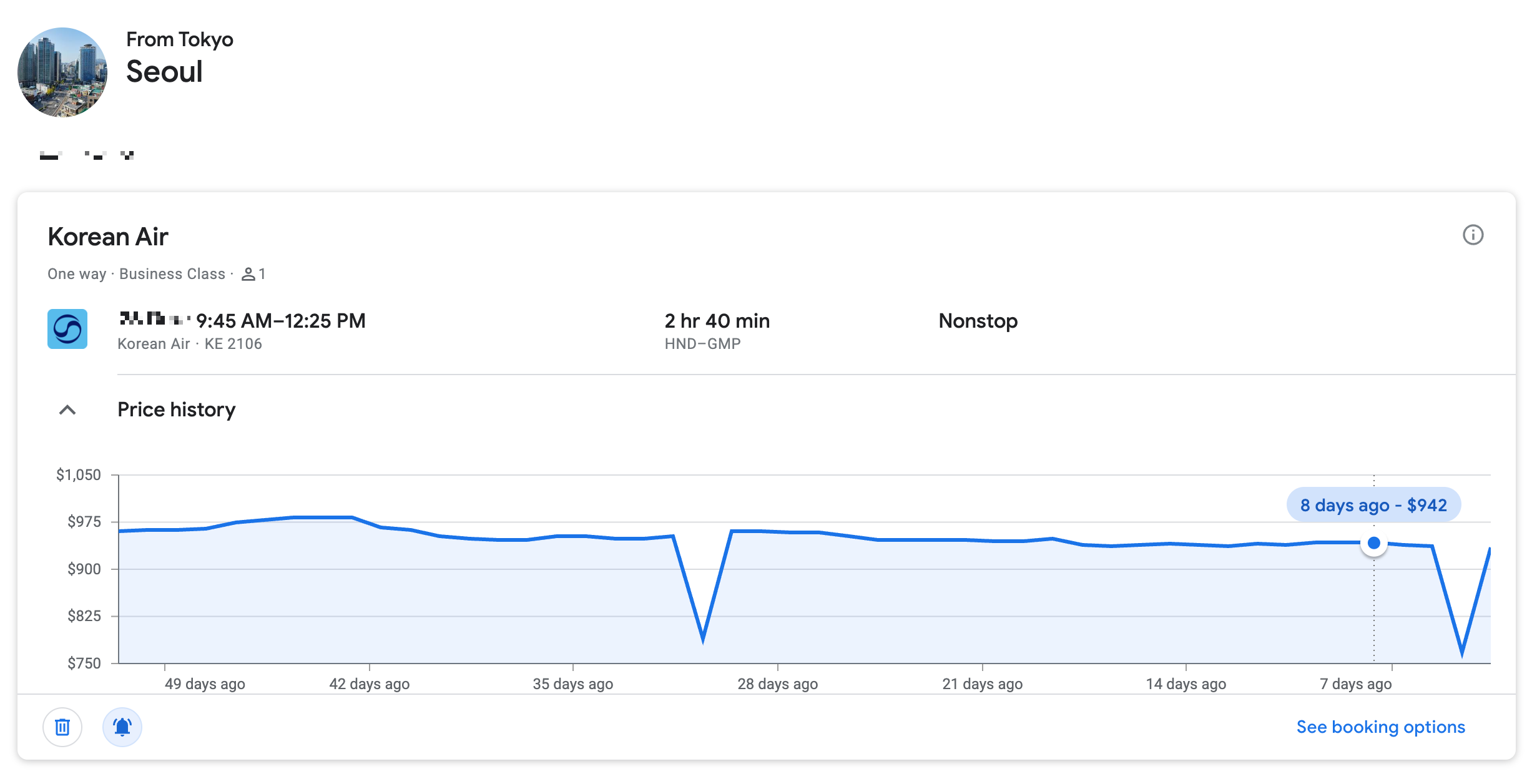1532x784 pixels.
Task: Toggle price alert bell notification
Action: click(122, 727)
